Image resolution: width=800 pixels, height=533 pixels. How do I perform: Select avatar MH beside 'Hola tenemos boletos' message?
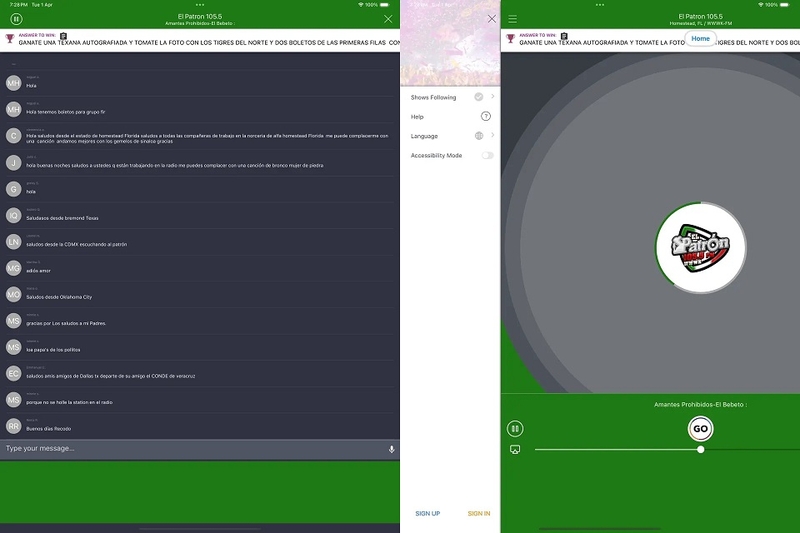13,109
